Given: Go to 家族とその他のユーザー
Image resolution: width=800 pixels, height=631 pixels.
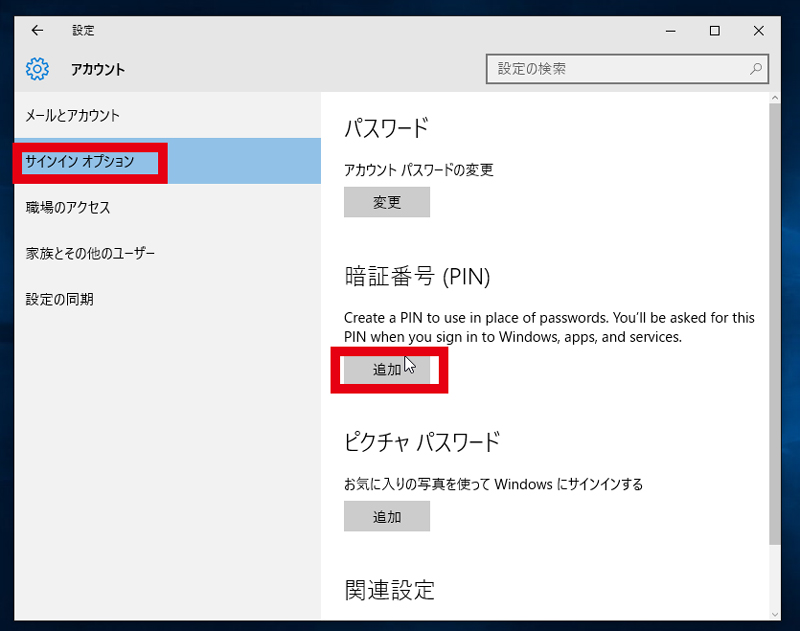Looking at the screenshot, I should (x=168, y=253).
